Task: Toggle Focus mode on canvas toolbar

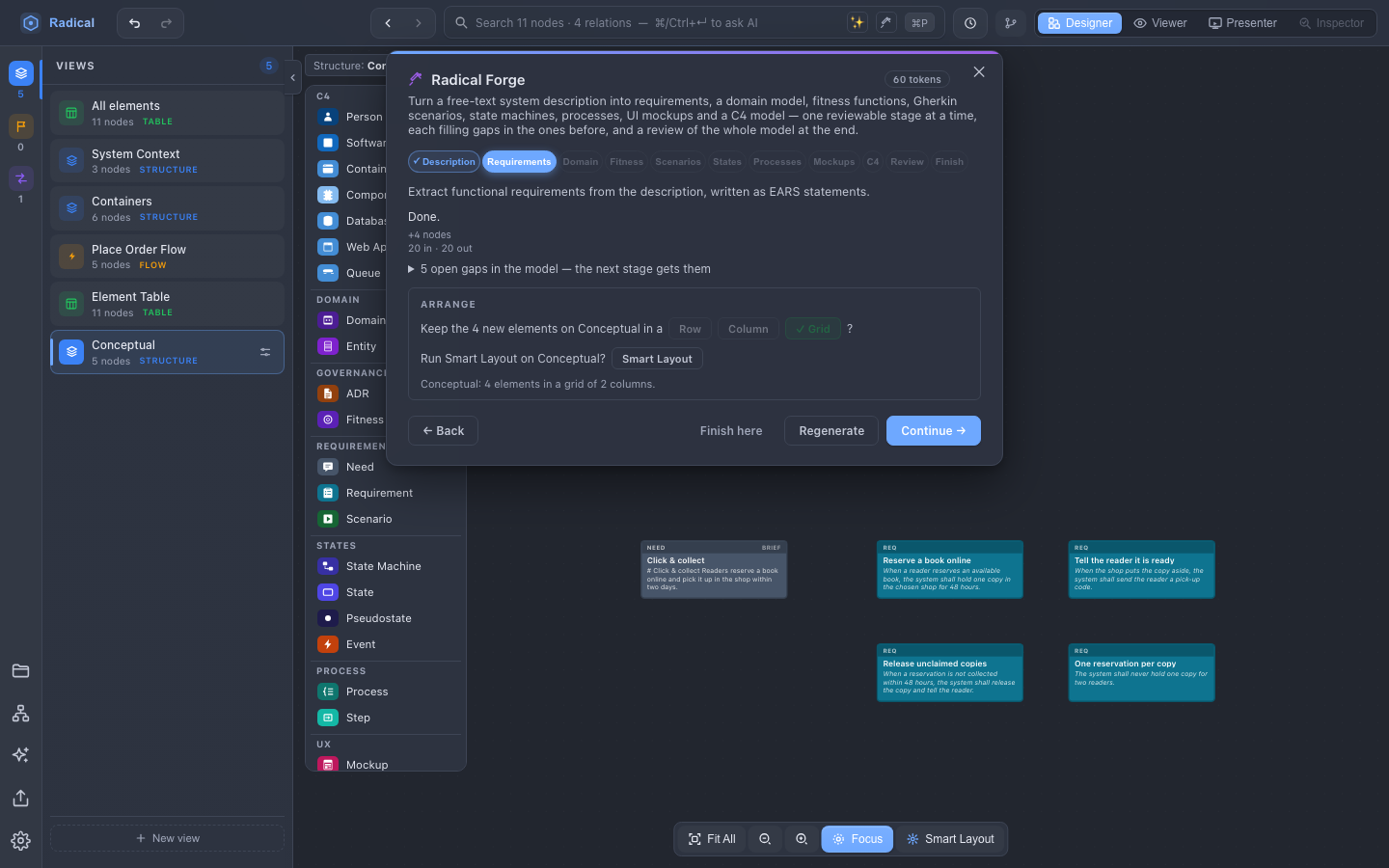Action: 858,839
